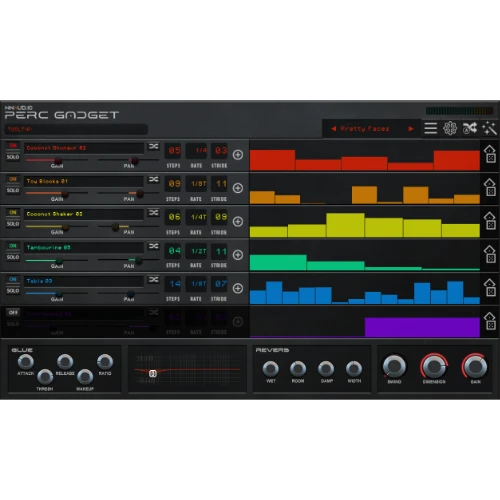Viewport: 500px width, 500px height.
Task: Click the plus button on Coconut Ghungur row
Action: [238, 155]
